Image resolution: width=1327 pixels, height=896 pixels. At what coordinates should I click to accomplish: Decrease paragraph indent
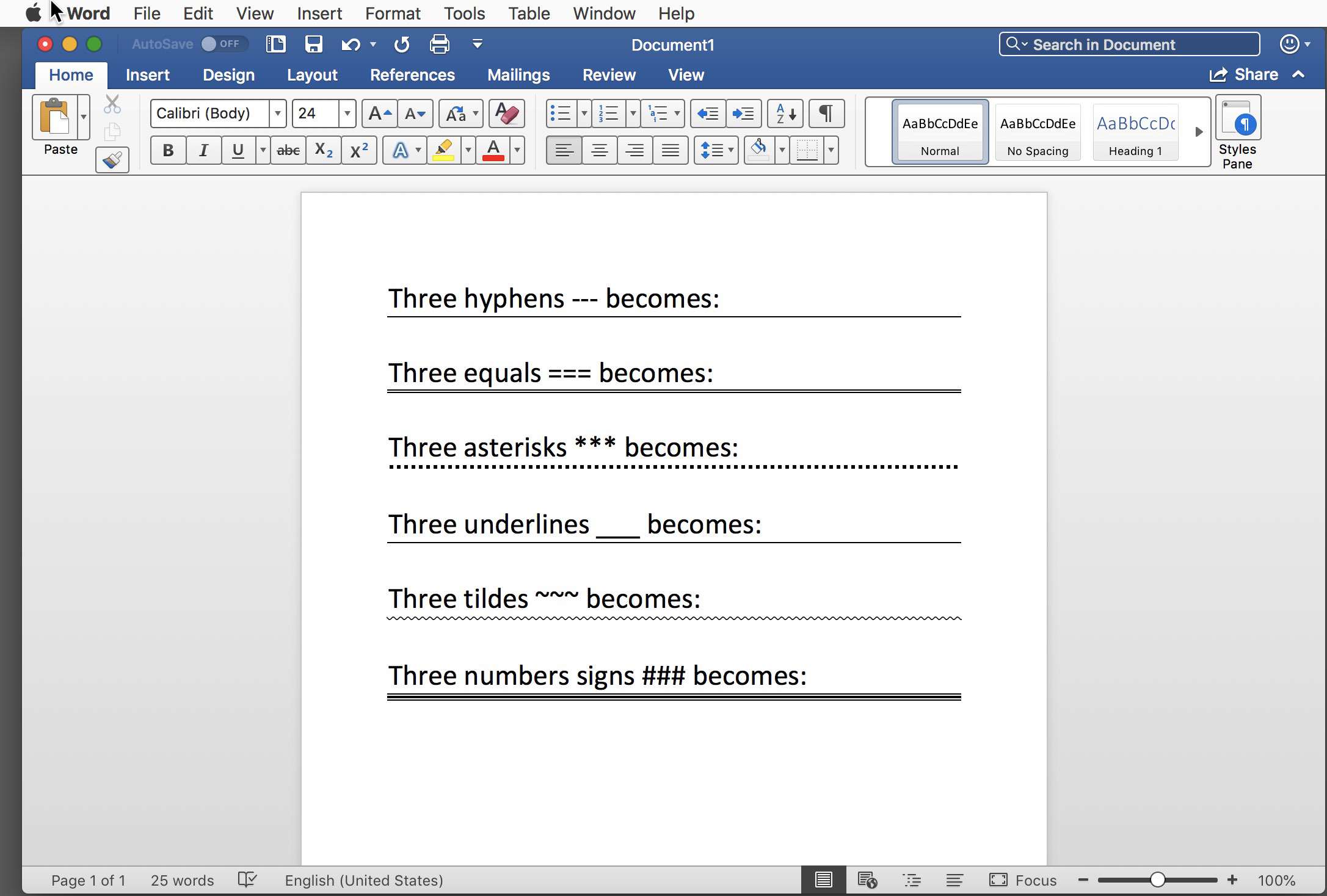[x=708, y=114]
